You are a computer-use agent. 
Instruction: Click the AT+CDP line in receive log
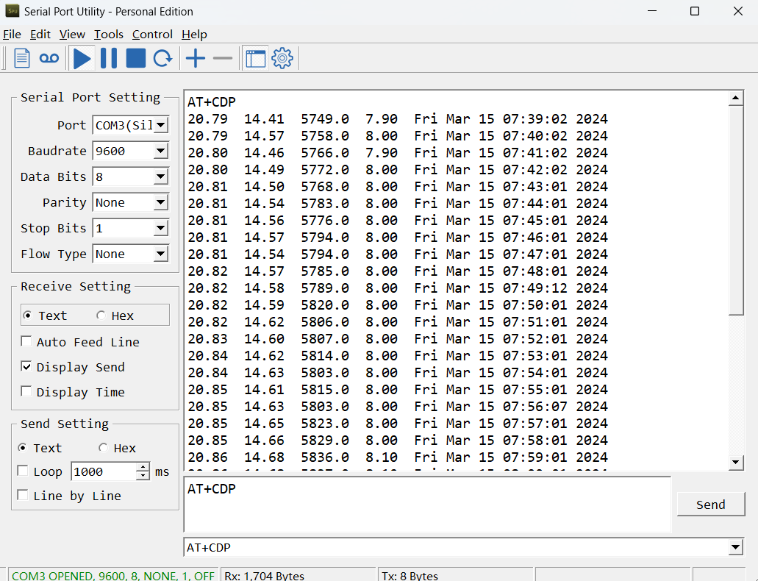tap(212, 102)
